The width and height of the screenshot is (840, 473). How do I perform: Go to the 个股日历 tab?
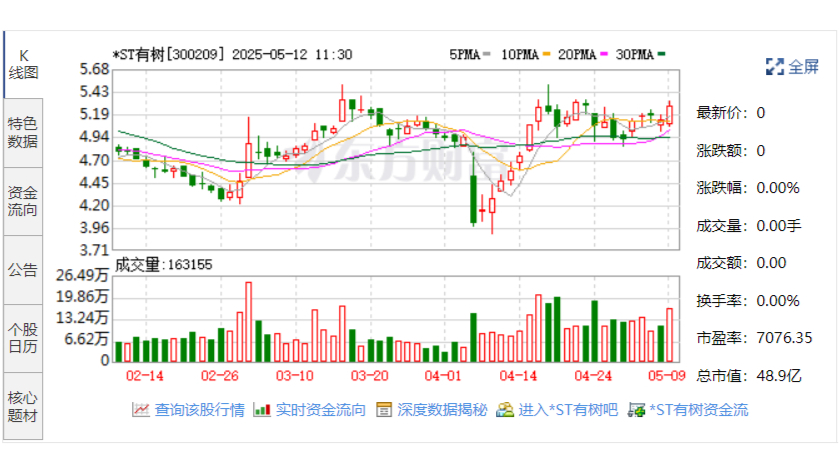point(23,338)
